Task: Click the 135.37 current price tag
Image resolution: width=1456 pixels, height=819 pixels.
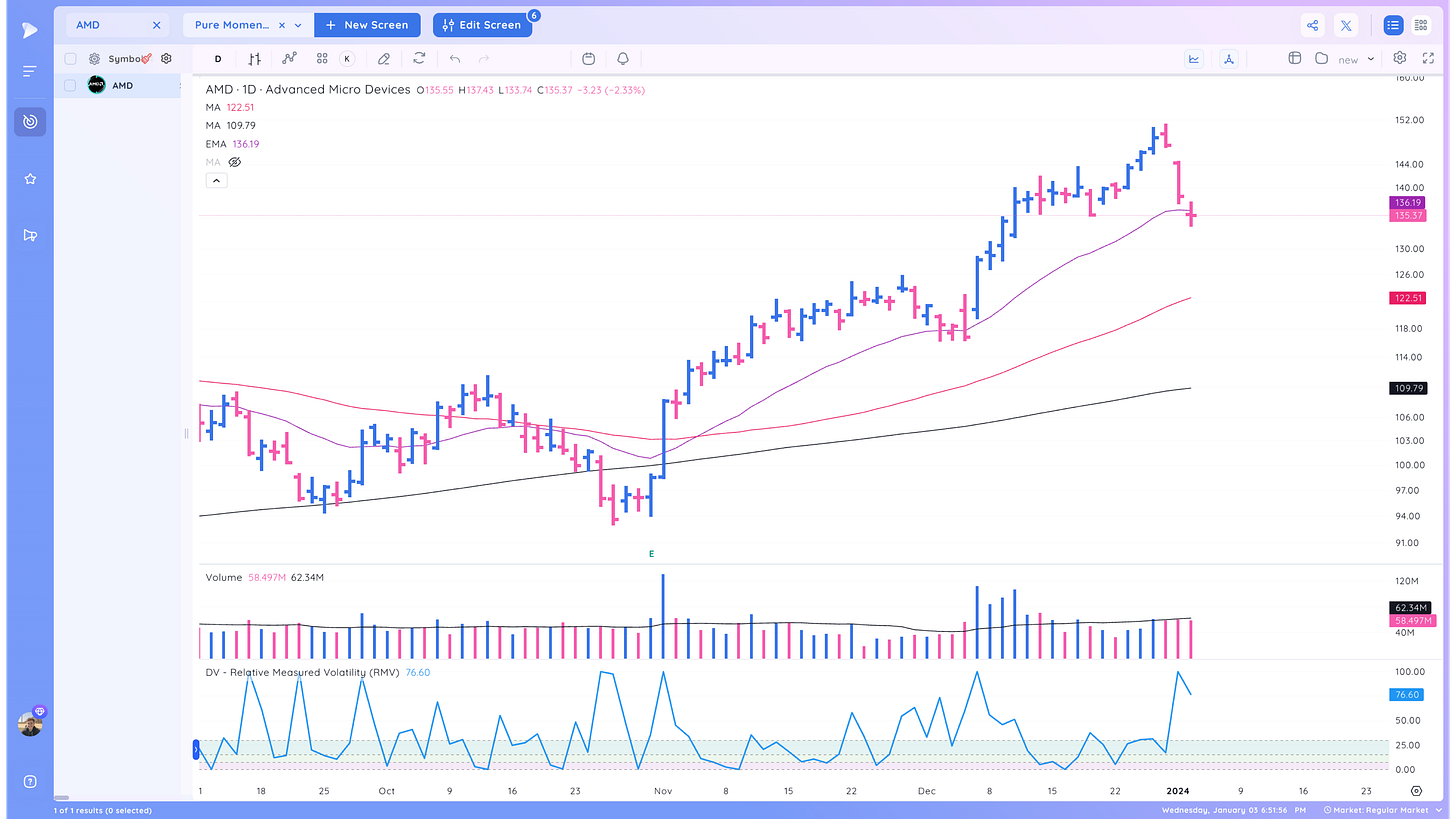Action: (1407, 216)
